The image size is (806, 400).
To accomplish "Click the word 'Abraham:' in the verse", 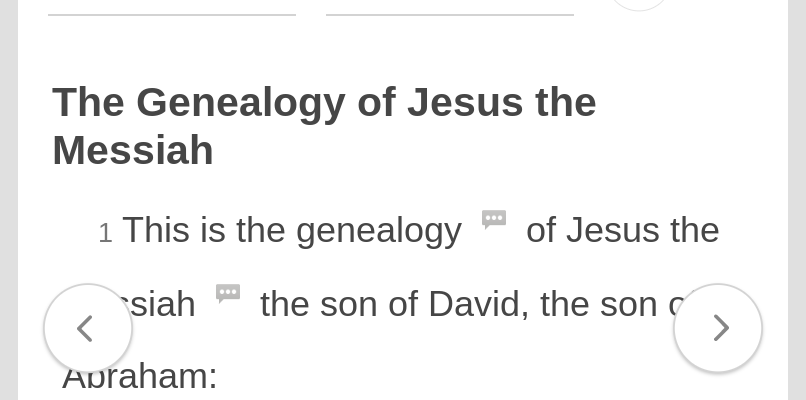I will (x=140, y=376).
